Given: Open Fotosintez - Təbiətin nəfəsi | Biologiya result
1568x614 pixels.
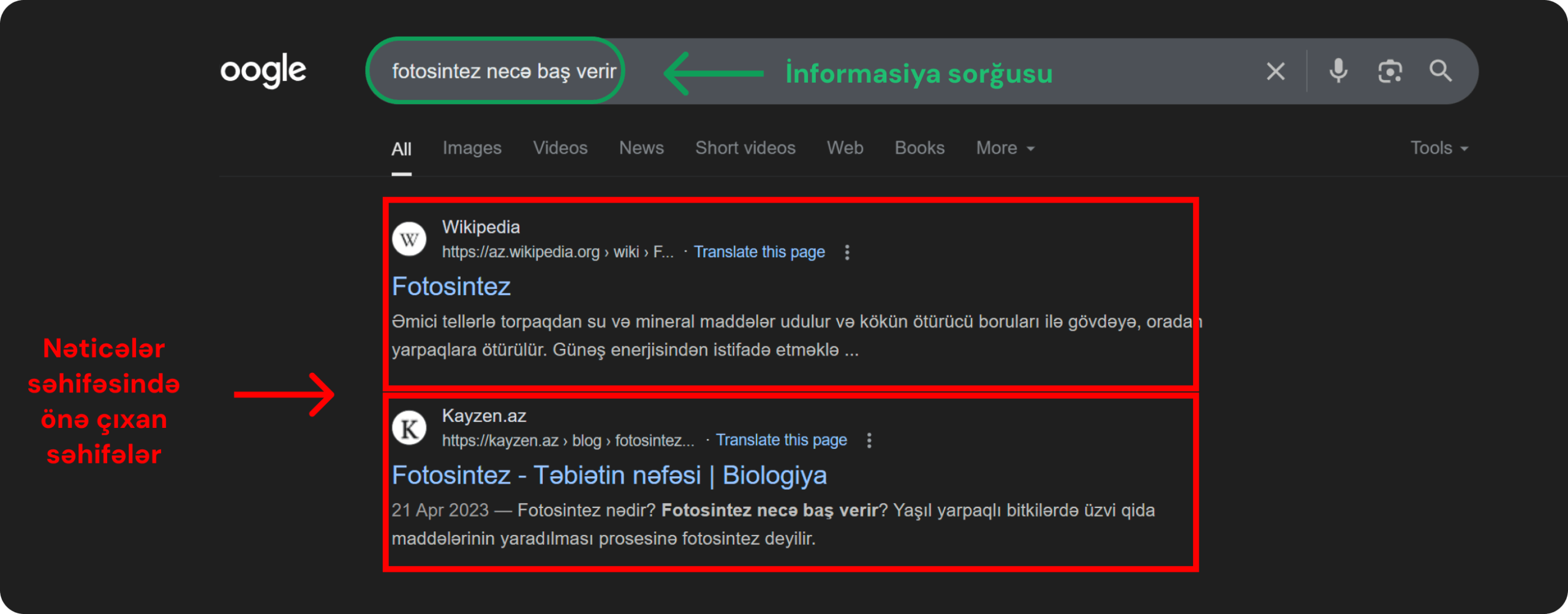Looking at the screenshot, I should pos(609,476).
